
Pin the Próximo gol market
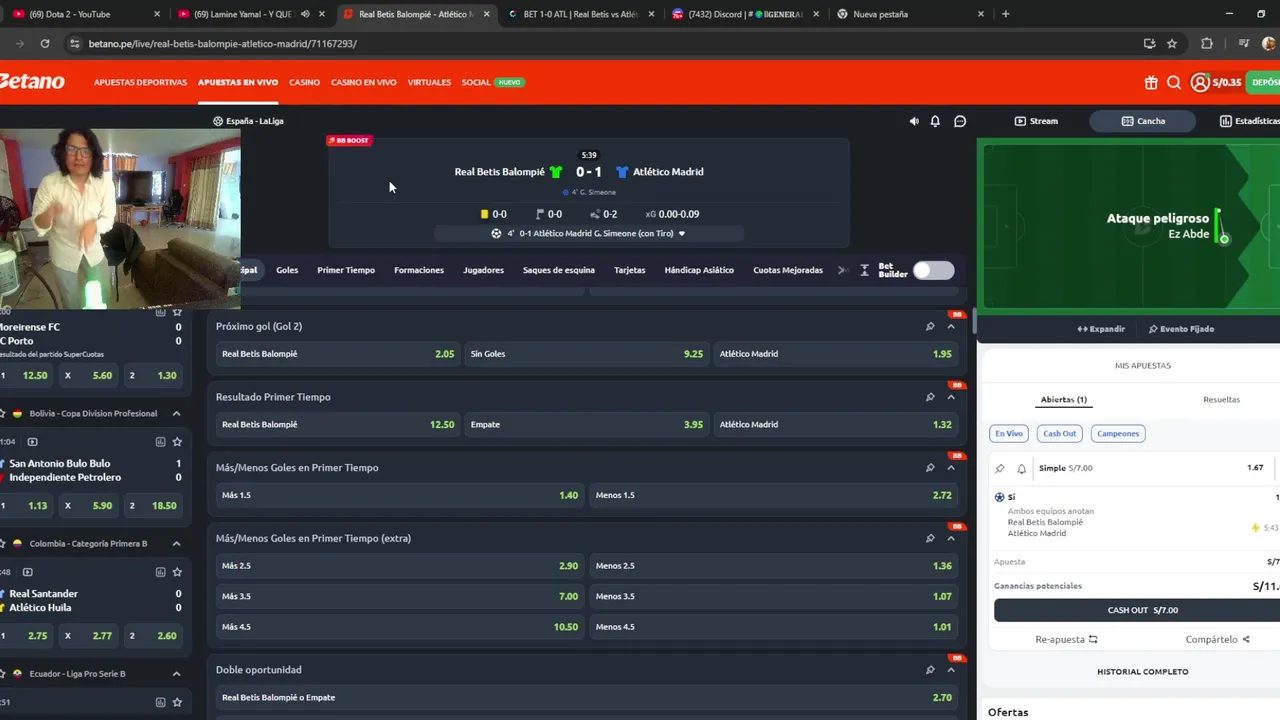click(930, 326)
